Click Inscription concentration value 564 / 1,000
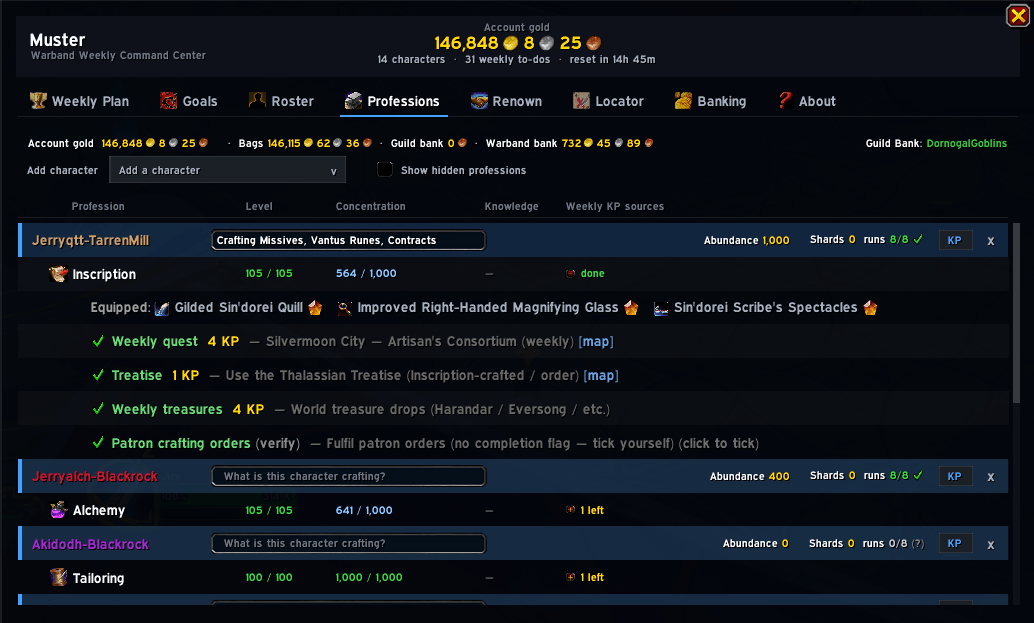 pos(366,273)
